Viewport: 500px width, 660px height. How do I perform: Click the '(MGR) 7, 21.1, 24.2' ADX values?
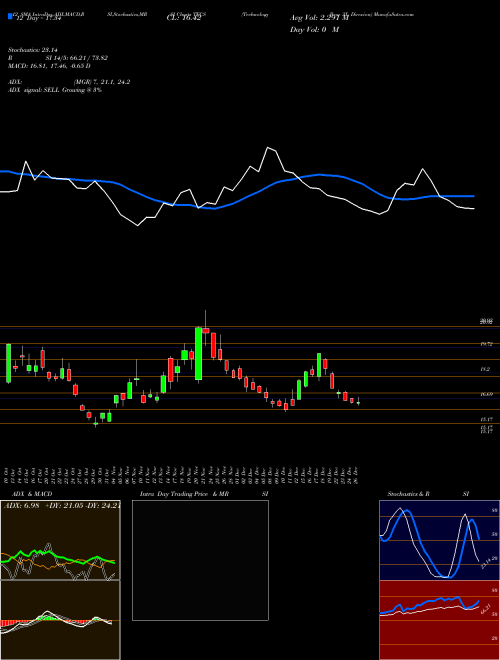click(101, 82)
